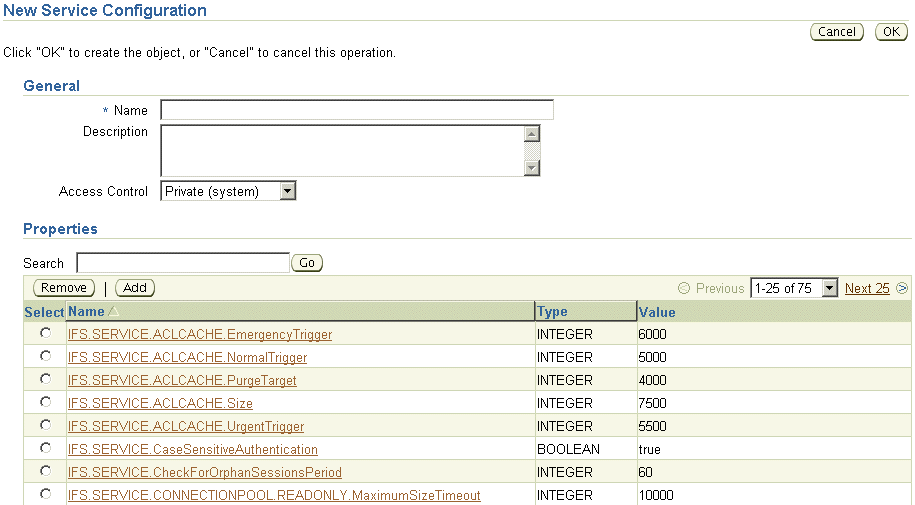Image resolution: width=915 pixels, height=505 pixels.
Task: Click the Add property button
Action: tap(135, 288)
